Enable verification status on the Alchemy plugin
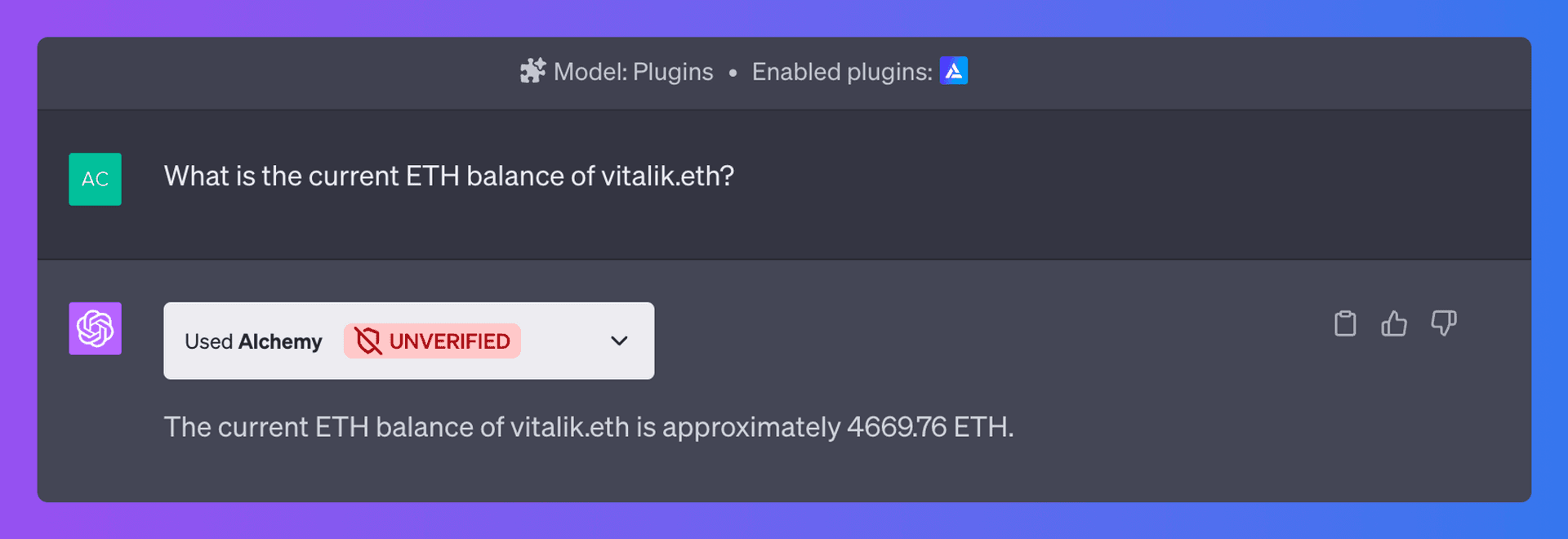This screenshot has height=539, width=1568. point(431,341)
